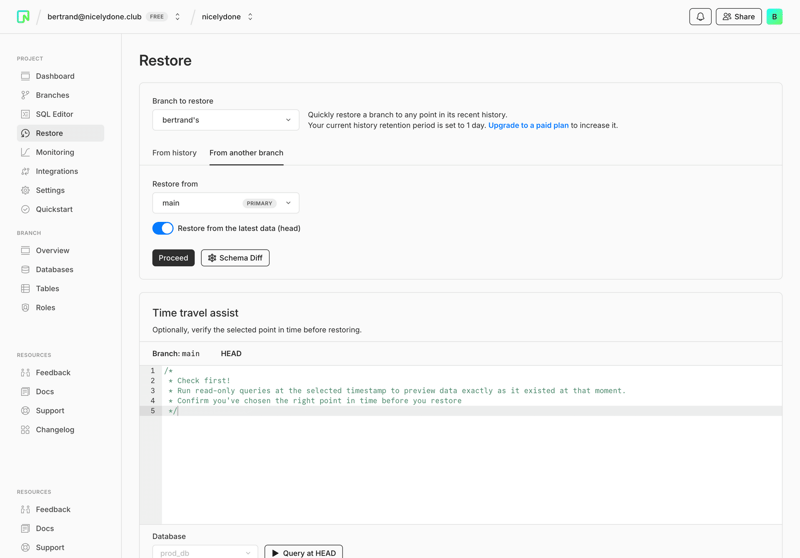Image resolution: width=800 pixels, height=558 pixels.
Task: Open Integrations page
Action: pyautogui.click(x=60, y=171)
